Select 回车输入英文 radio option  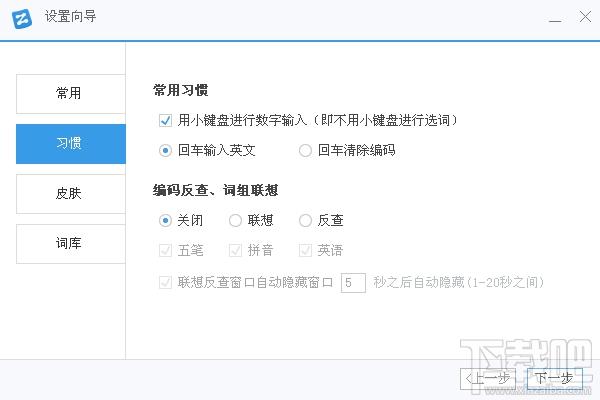point(165,150)
